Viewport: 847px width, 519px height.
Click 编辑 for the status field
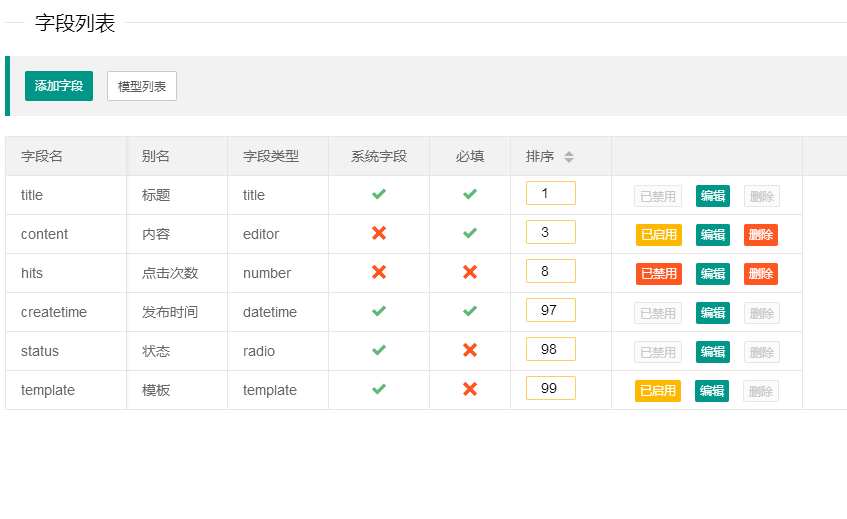(713, 352)
